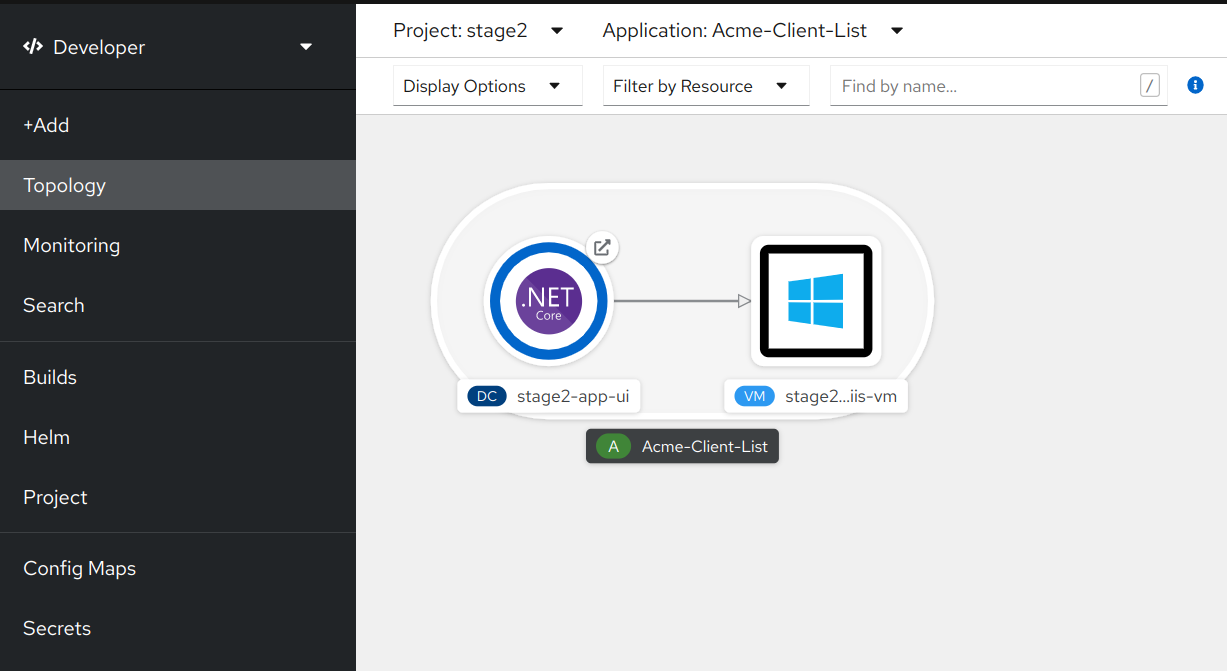Open Helm from the sidebar
This screenshot has width=1227, height=671.
[47, 437]
